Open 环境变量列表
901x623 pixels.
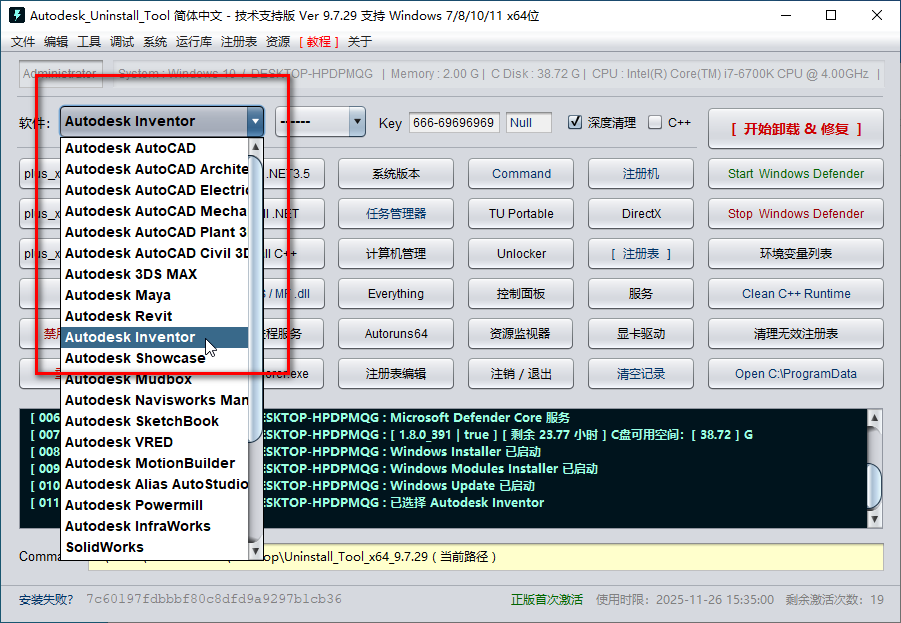796,253
